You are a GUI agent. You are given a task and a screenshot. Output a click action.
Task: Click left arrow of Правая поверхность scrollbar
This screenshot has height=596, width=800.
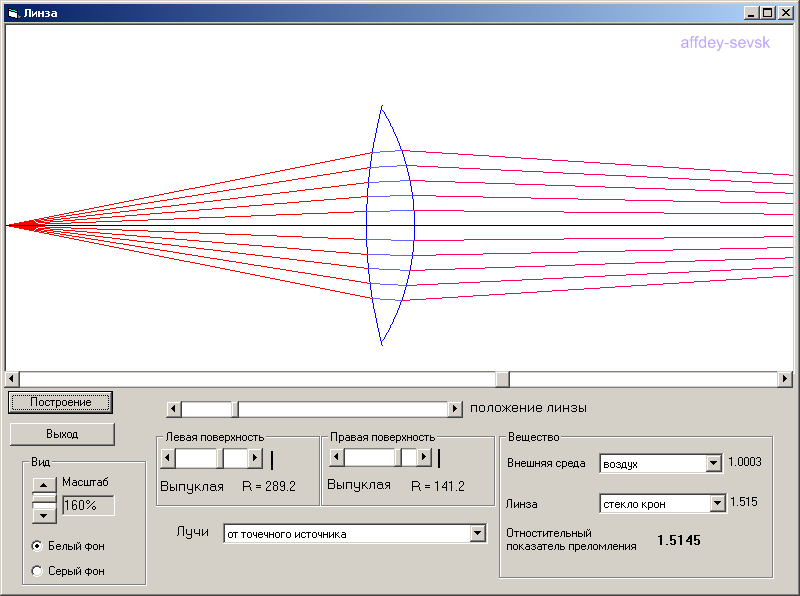point(336,458)
